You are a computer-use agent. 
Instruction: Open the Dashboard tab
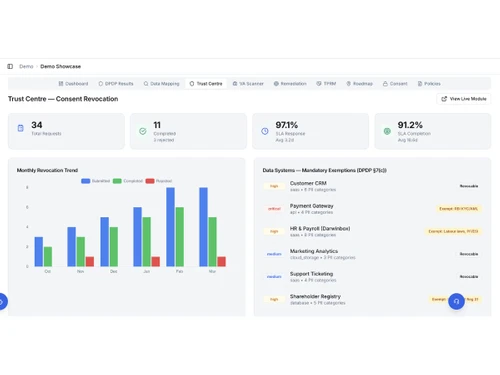[x=73, y=84]
